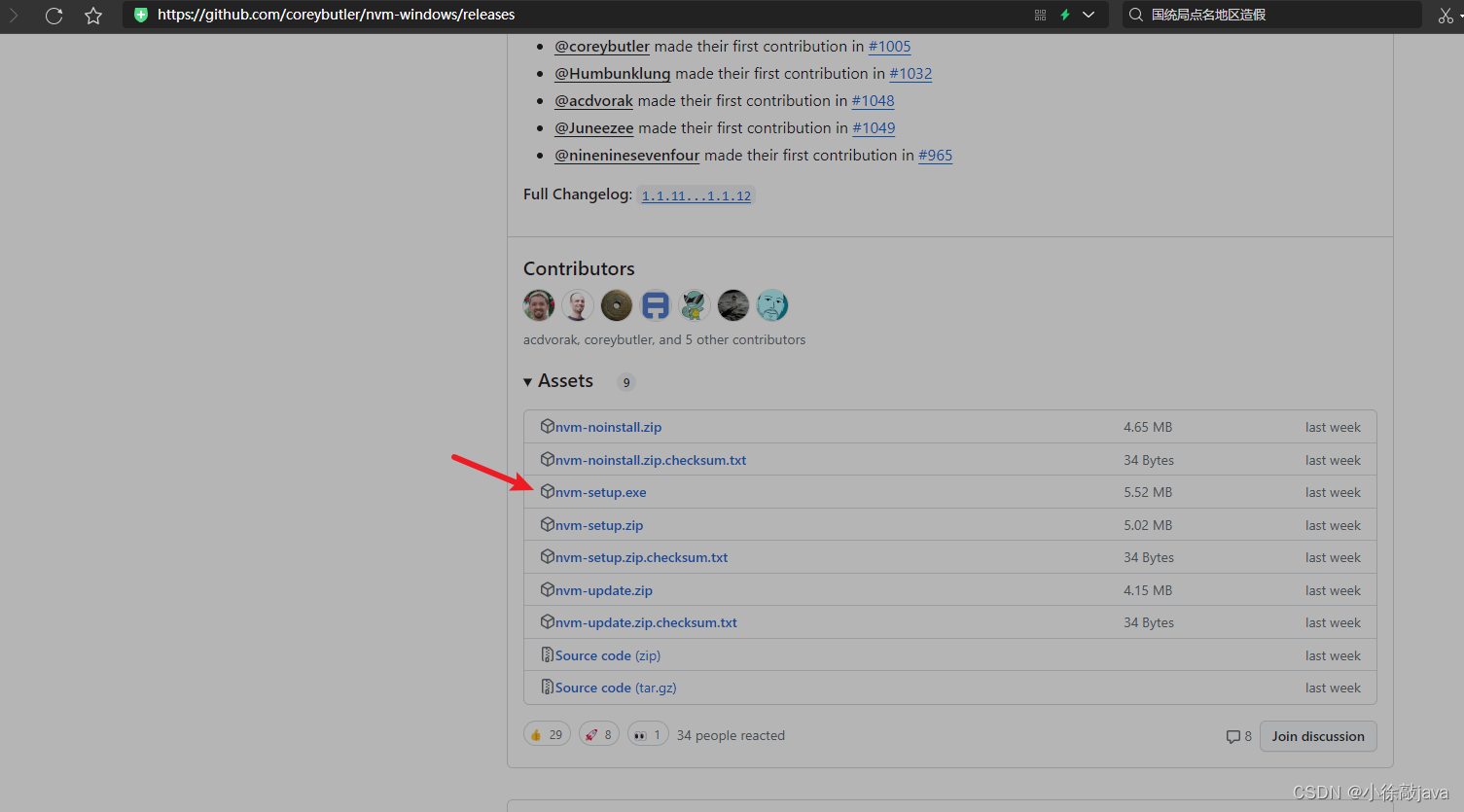The height and width of the screenshot is (812, 1464).
Task: Click package icon beside nvm-noinstall.zip
Action: [x=548, y=426]
